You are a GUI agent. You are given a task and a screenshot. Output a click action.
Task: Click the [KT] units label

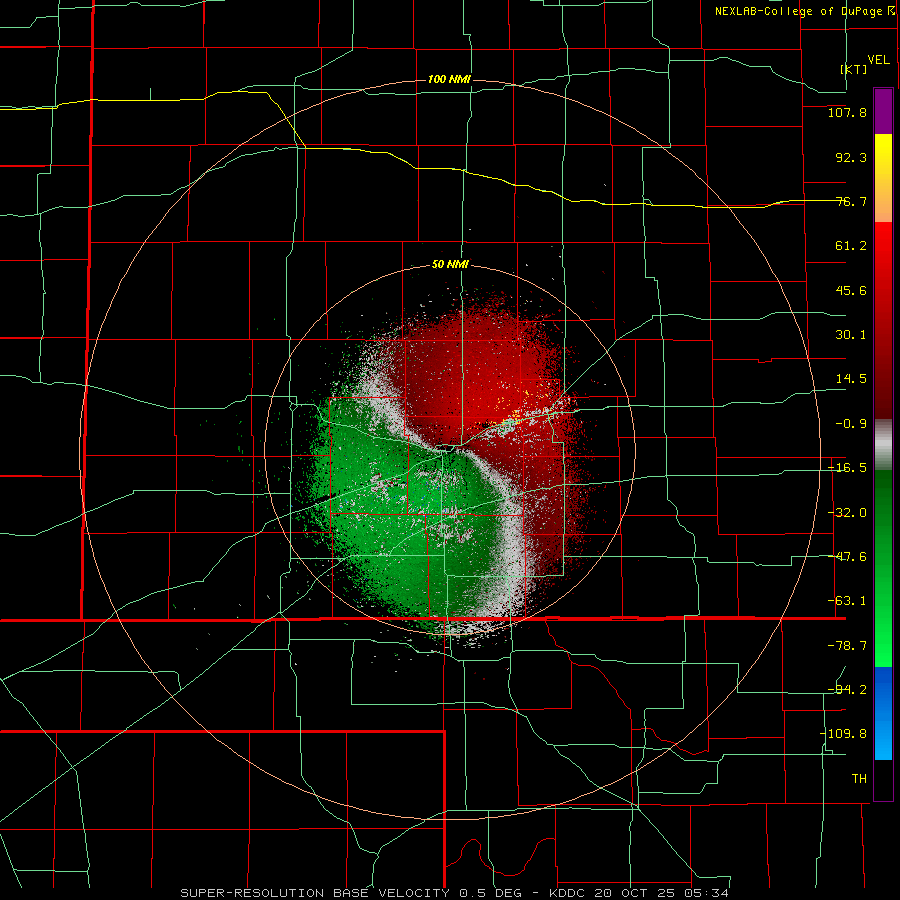click(x=854, y=69)
